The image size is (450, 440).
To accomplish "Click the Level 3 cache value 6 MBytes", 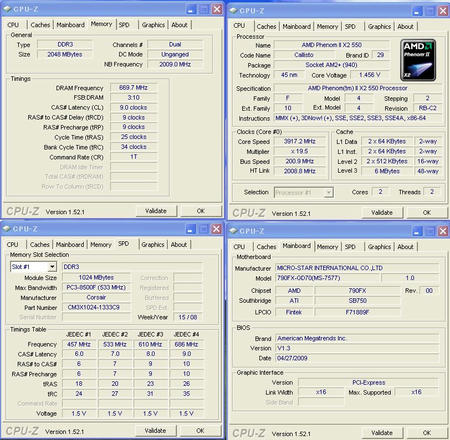I will click(387, 171).
